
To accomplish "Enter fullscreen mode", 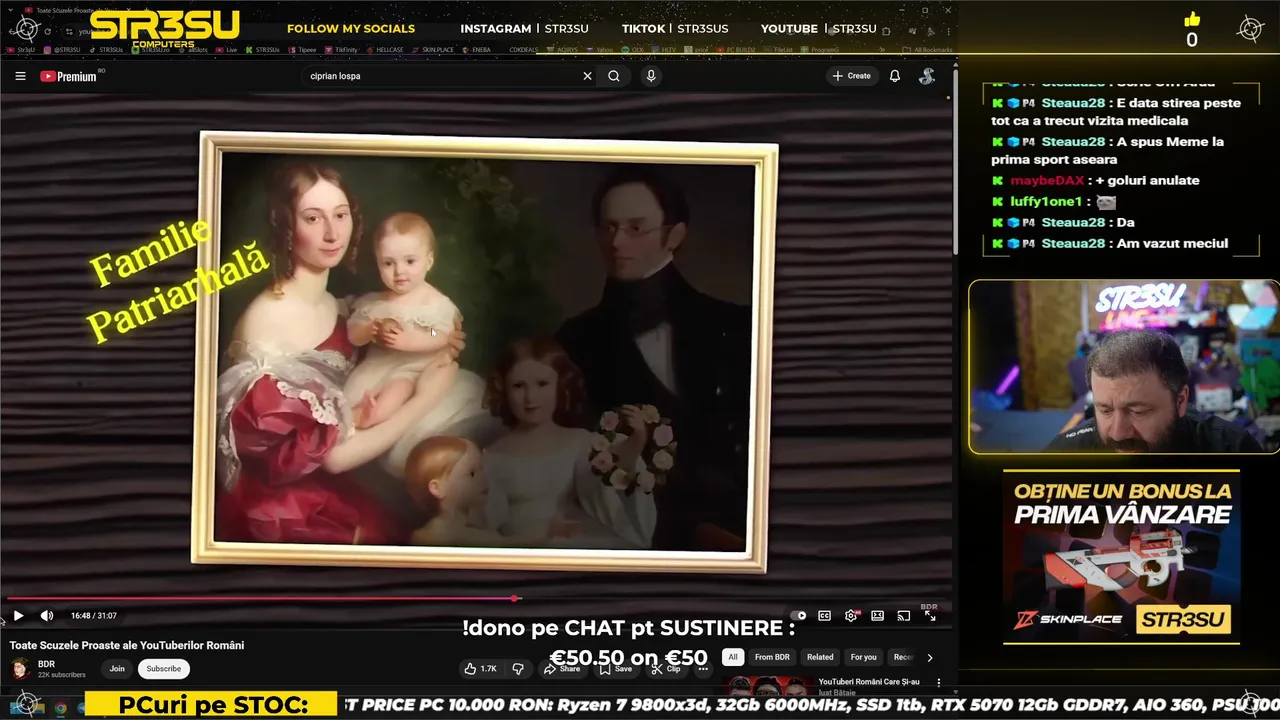I will coord(929,616).
